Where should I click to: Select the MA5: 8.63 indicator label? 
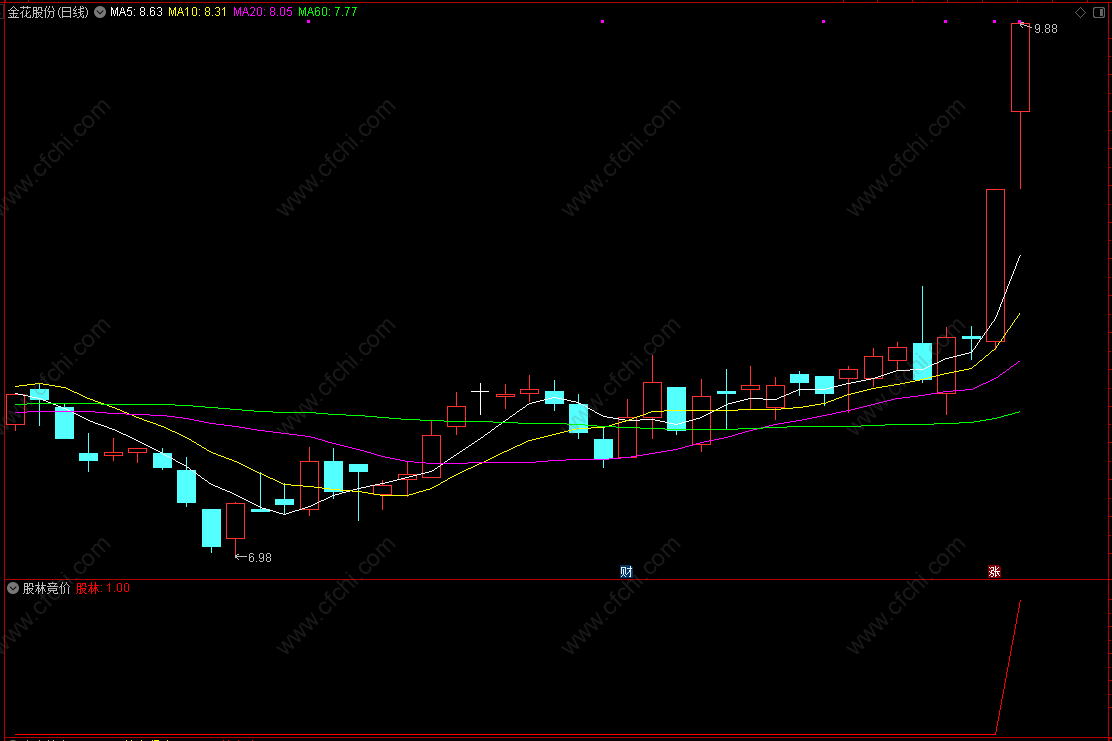point(136,12)
